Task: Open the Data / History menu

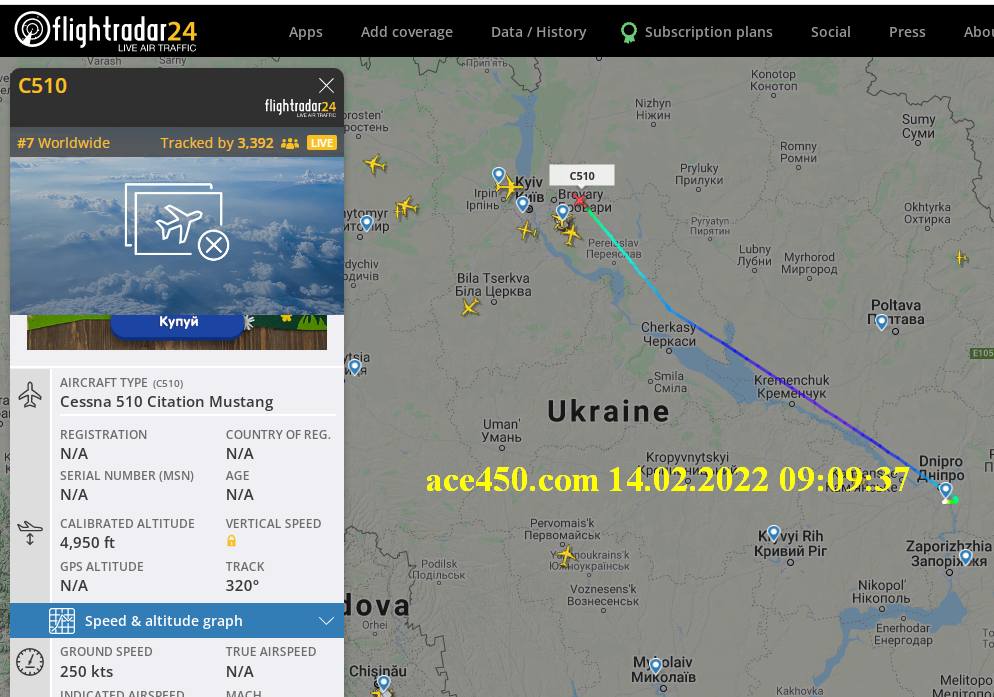Action: [538, 32]
